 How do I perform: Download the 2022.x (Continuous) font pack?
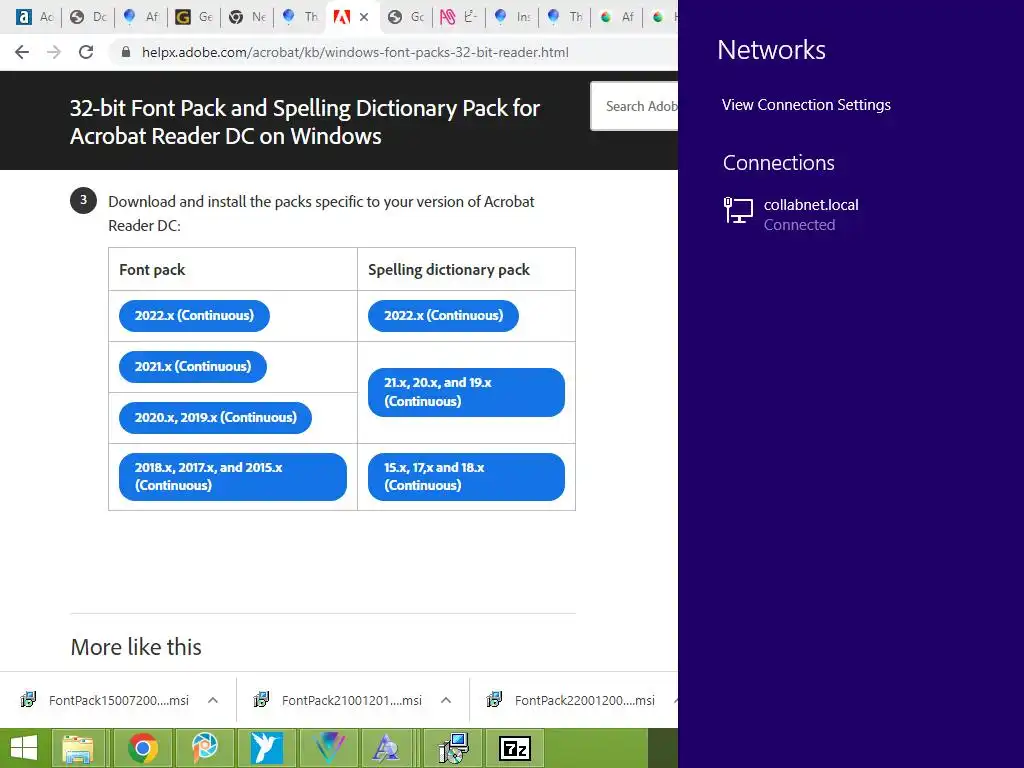pos(194,315)
